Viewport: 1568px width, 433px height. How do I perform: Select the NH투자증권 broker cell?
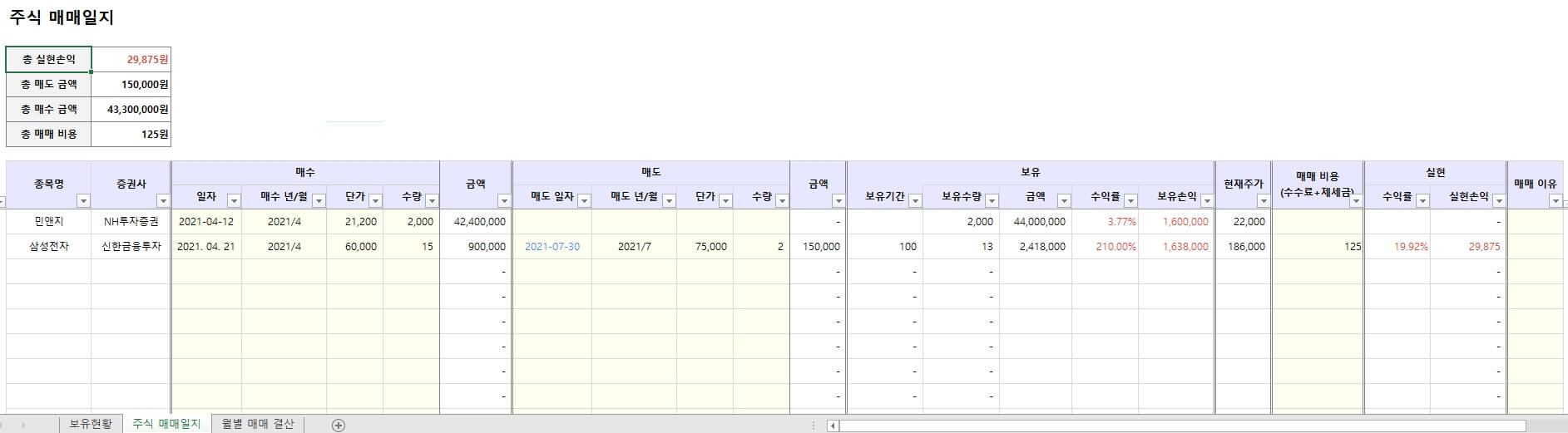click(x=131, y=222)
